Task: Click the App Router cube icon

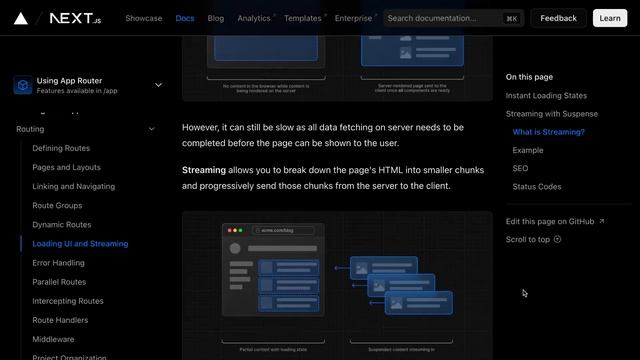Action: click(x=23, y=85)
